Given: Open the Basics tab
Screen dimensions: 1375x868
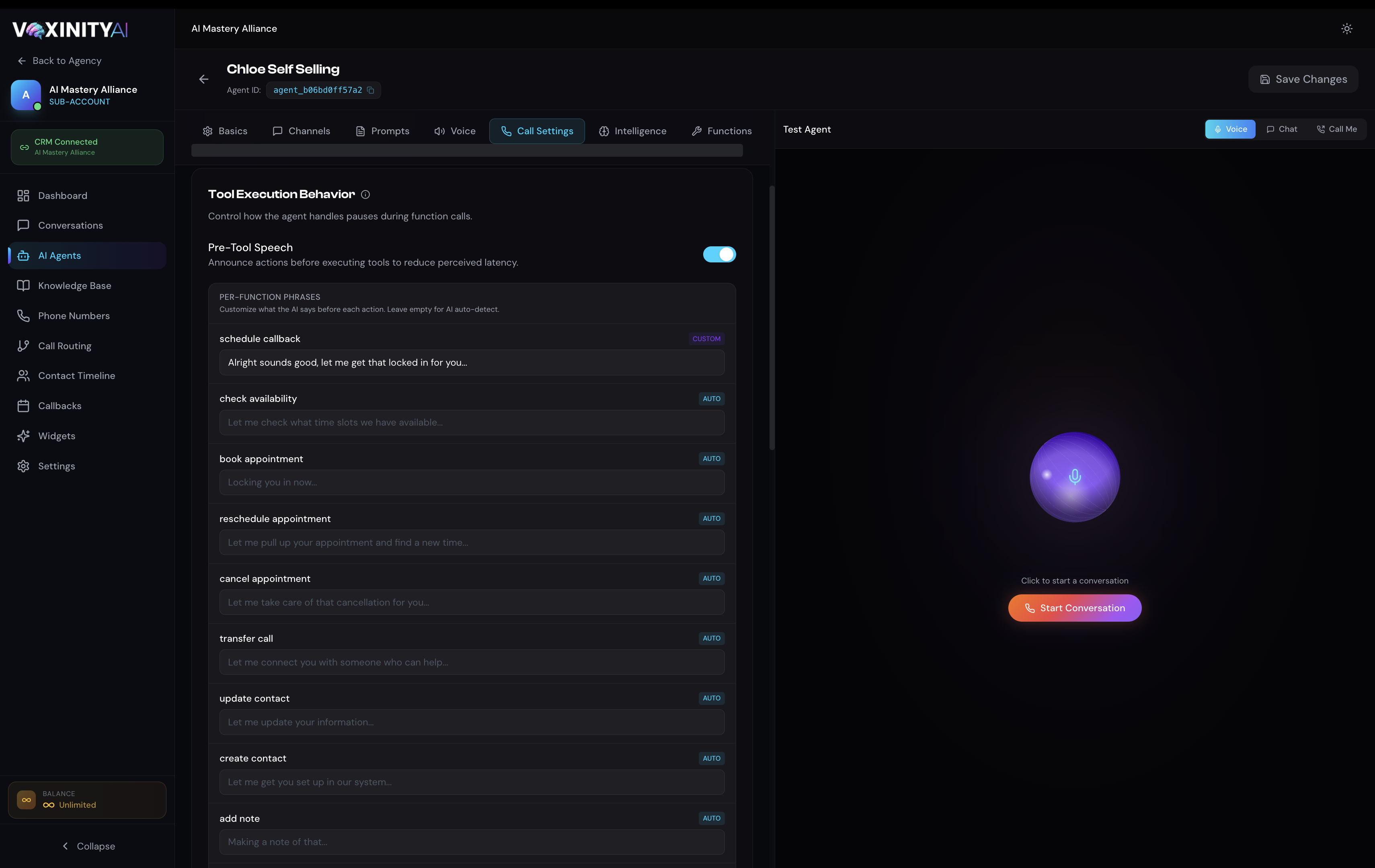Looking at the screenshot, I should [x=225, y=131].
